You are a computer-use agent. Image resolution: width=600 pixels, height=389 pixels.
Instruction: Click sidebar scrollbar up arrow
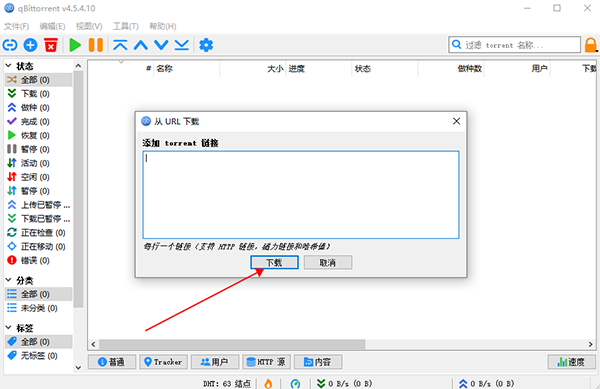tap(78, 66)
